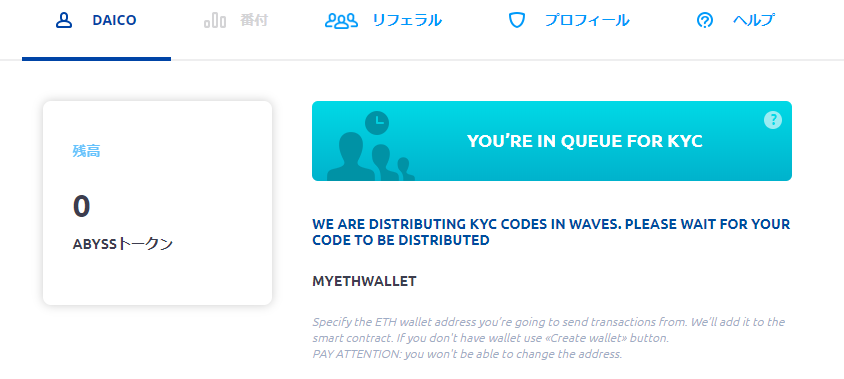Click the ABYSSトークン label
844x379 pixels.
click(123, 244)
